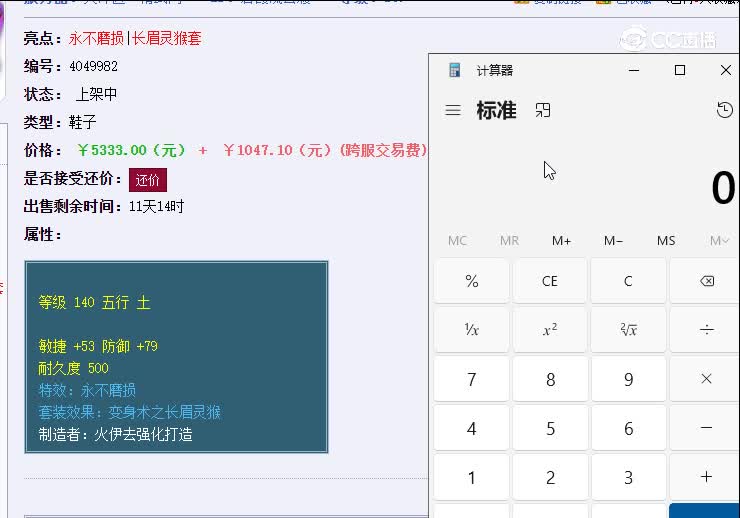This screenshot has width=740, height=518.
Task: Click the price text ￥5333.00
Action: (x=132, y=150)
